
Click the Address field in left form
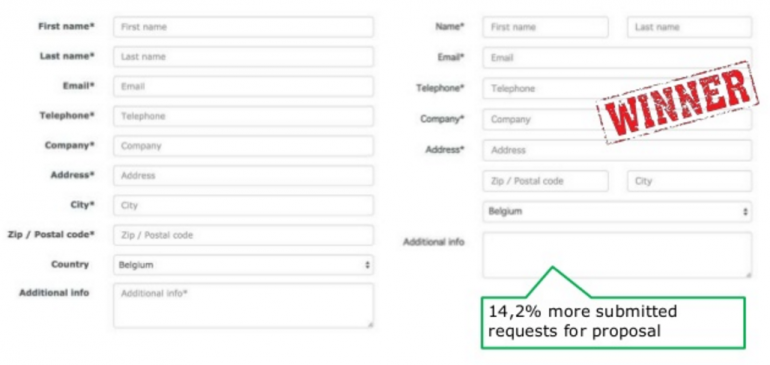point(243,175)
